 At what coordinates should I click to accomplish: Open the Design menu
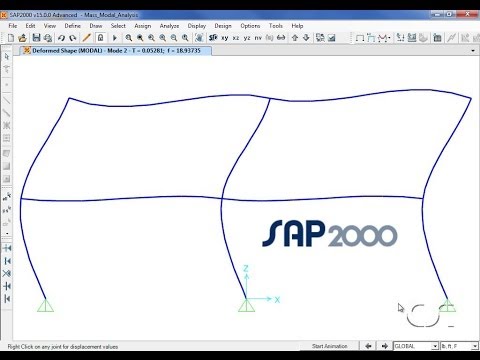223,26
